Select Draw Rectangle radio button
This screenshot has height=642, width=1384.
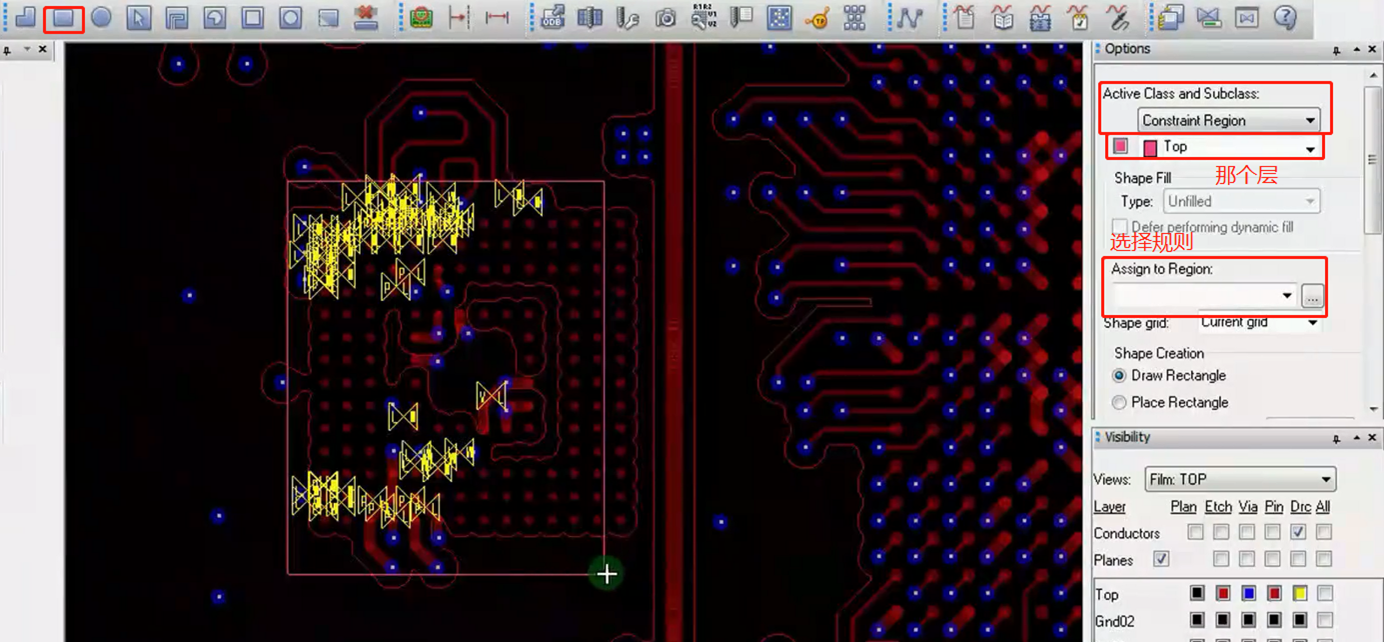tap(1119, 376)
